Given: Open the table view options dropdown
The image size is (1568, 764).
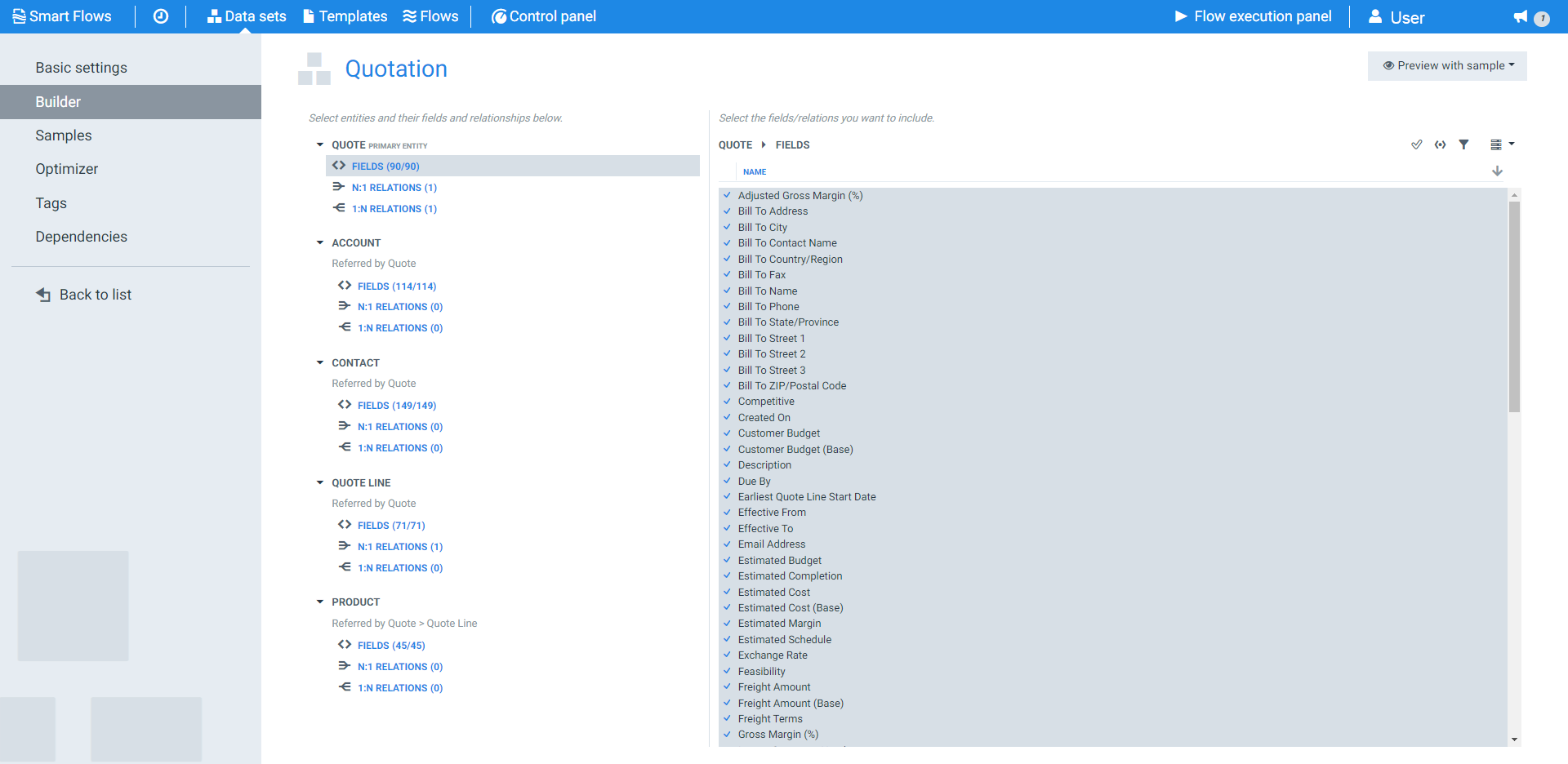Looking at the screenshot, I should pyautogui.click(x=1503, y=144).
